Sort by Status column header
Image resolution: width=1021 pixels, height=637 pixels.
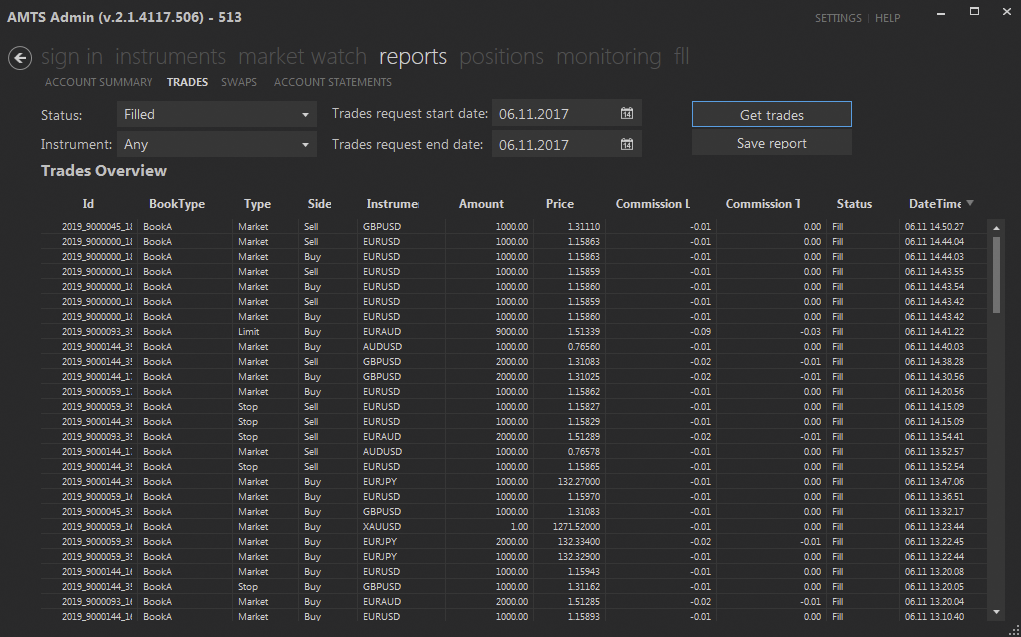[x=854, y=204]
